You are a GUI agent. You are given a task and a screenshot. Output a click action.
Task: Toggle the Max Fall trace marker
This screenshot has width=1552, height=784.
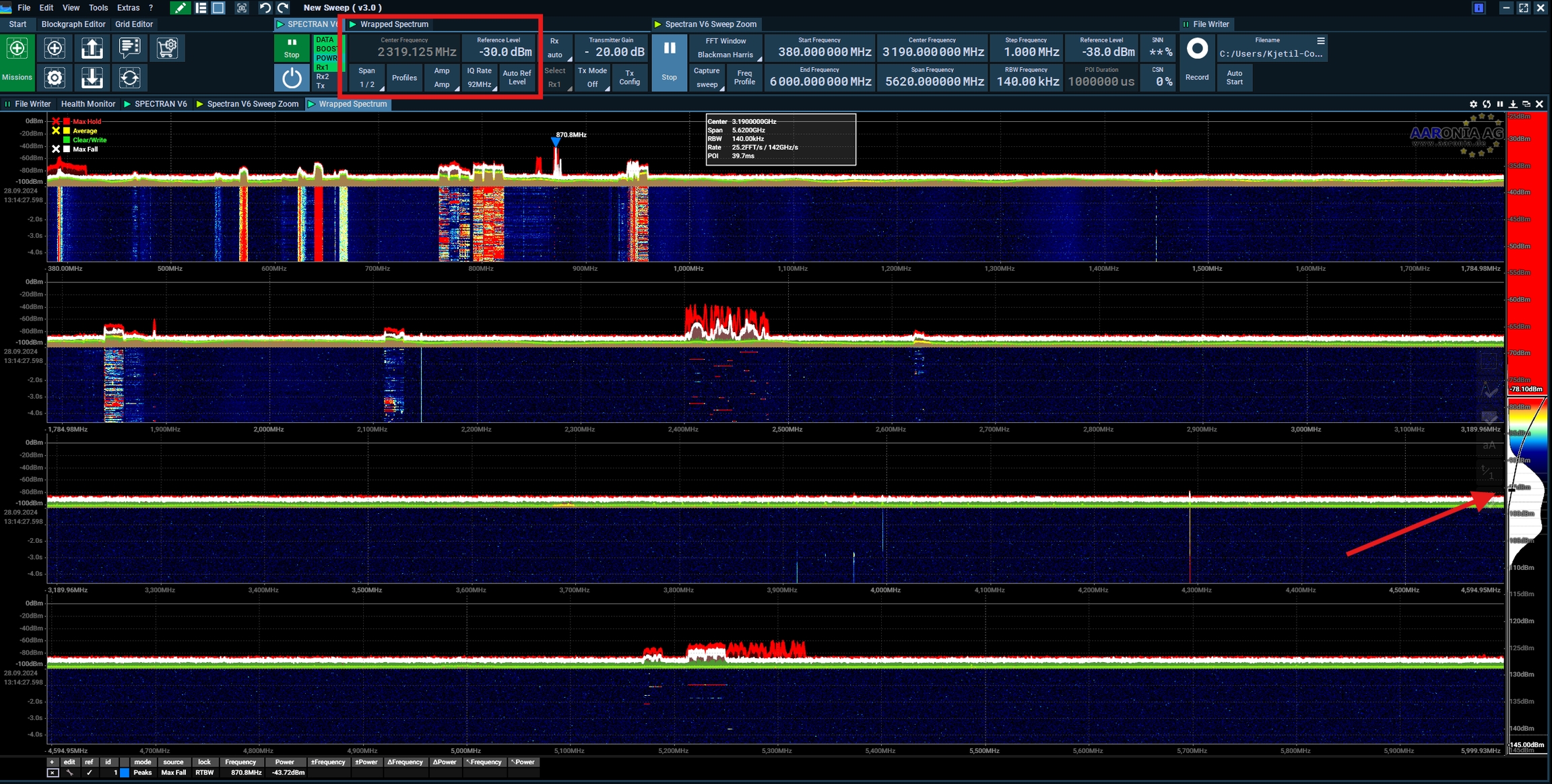tap(57, 150)
